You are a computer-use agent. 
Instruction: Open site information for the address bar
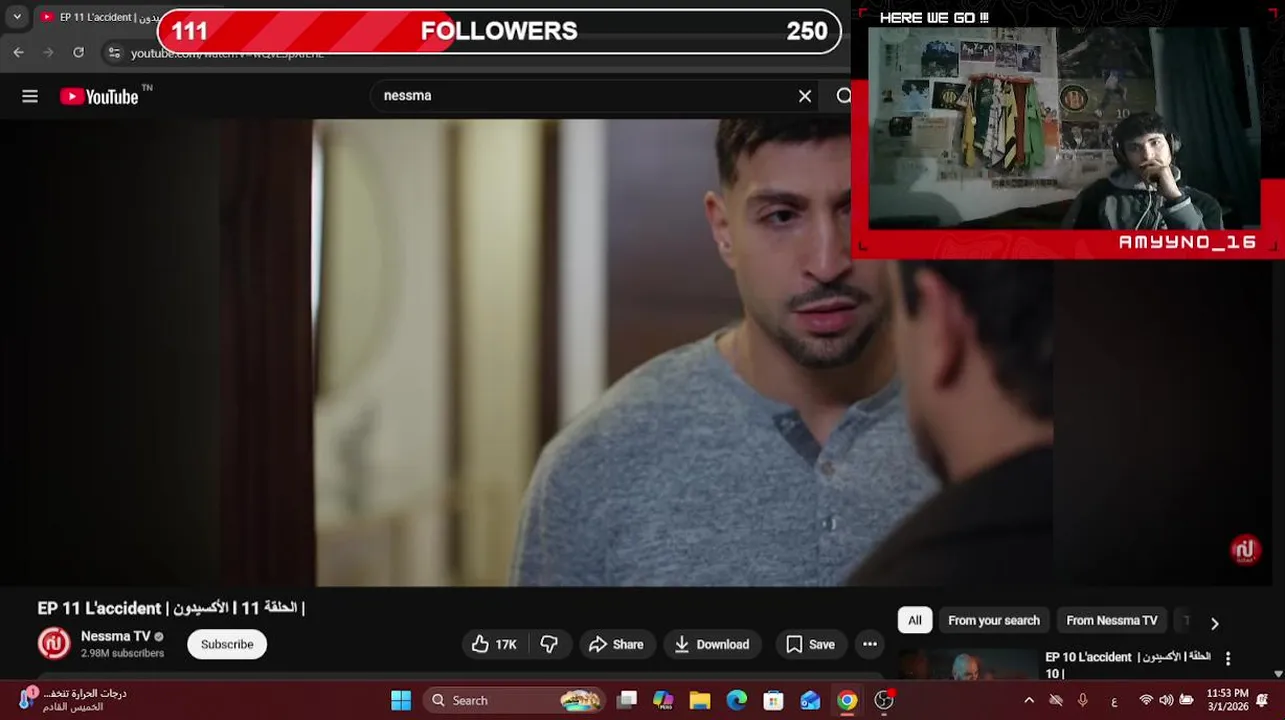114,53
